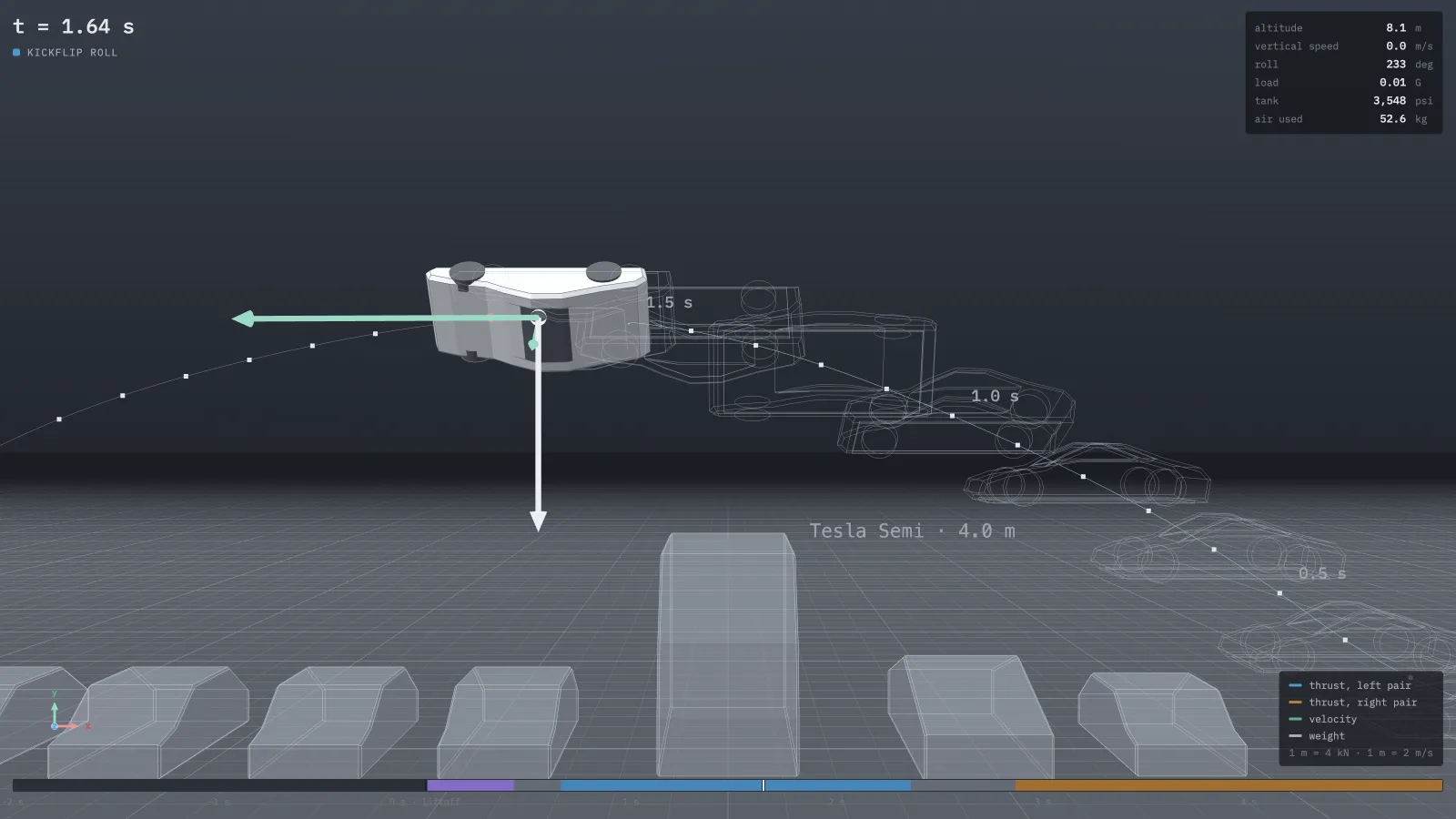Click the air used value '52.6'
This screenshot has height=819, width=1456.
pos(1392,119)
